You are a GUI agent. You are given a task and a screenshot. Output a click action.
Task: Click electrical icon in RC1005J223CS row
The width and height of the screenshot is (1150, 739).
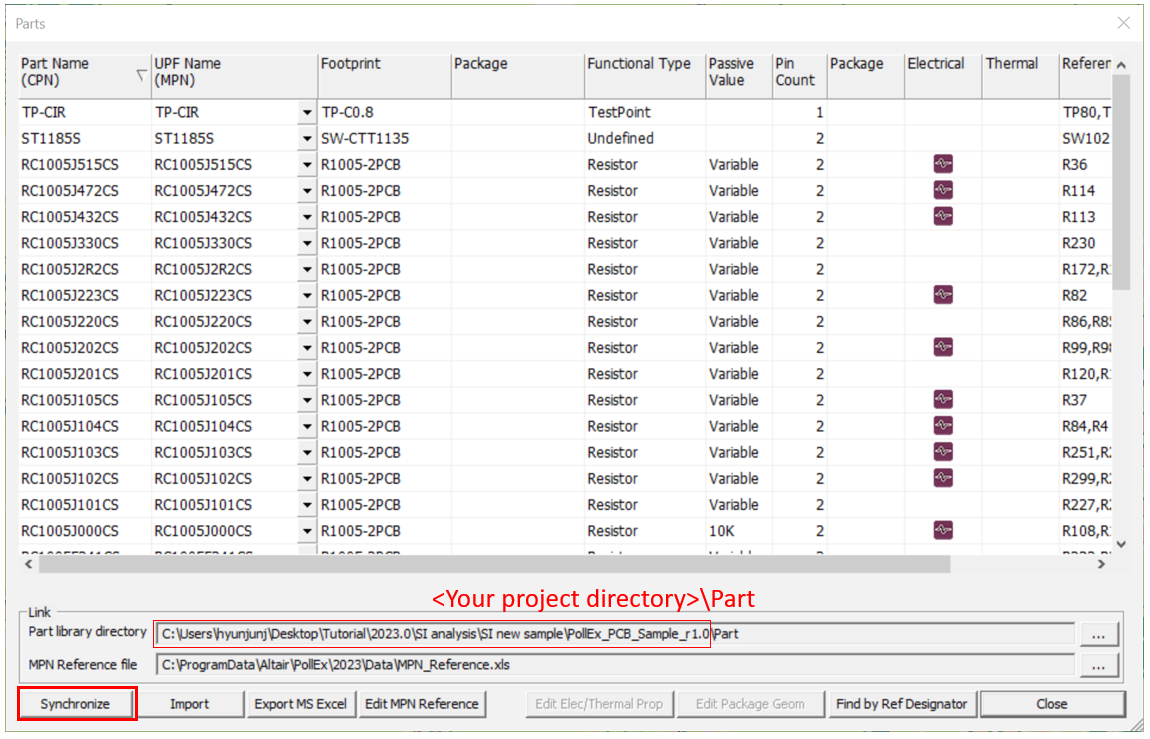click(x=942, y=295)
